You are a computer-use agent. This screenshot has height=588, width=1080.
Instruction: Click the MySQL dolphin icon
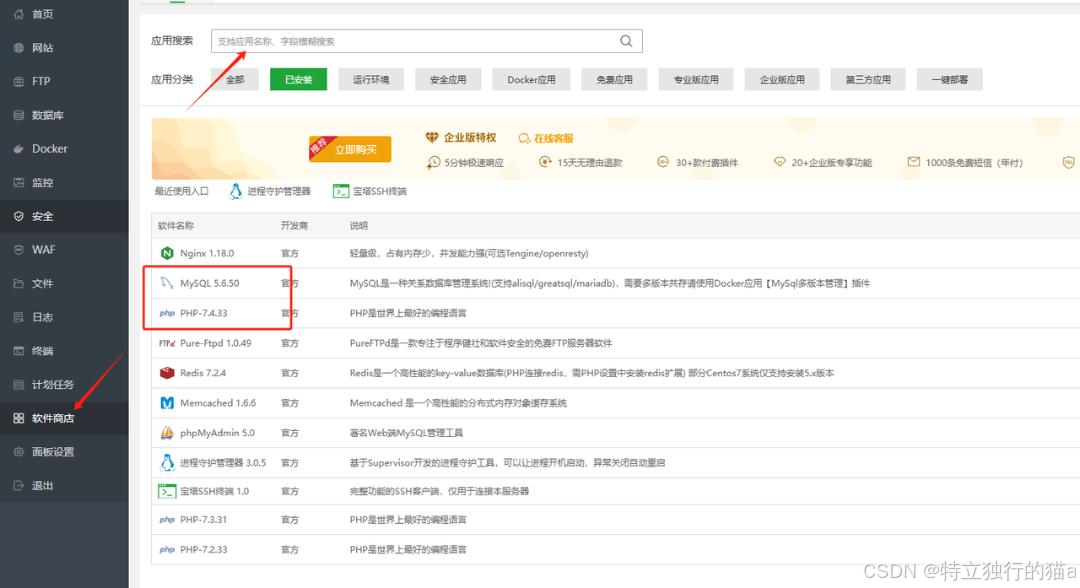[167, 283]
